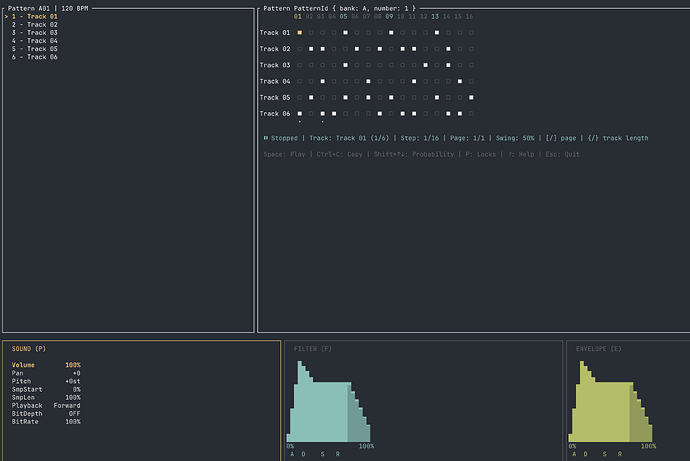Enable step 16 on Track 04 row
690x461 pixels.
pyautogui.click(x=471, y=81)
